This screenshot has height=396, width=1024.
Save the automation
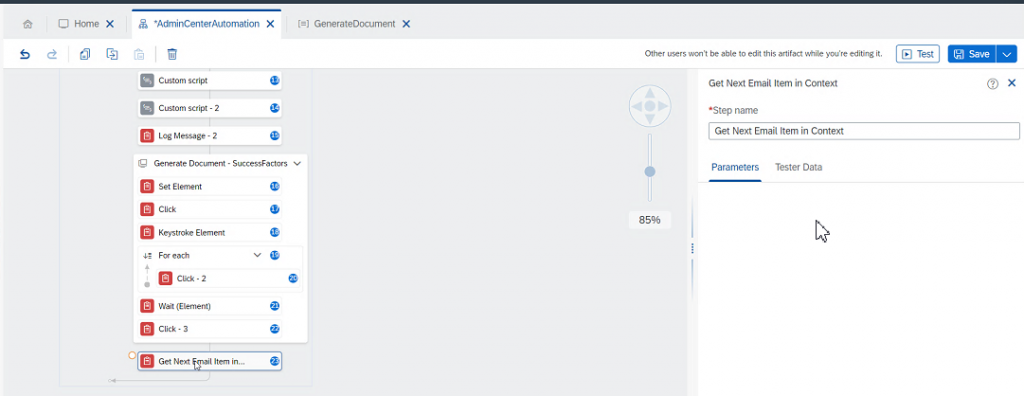(972, 54)
